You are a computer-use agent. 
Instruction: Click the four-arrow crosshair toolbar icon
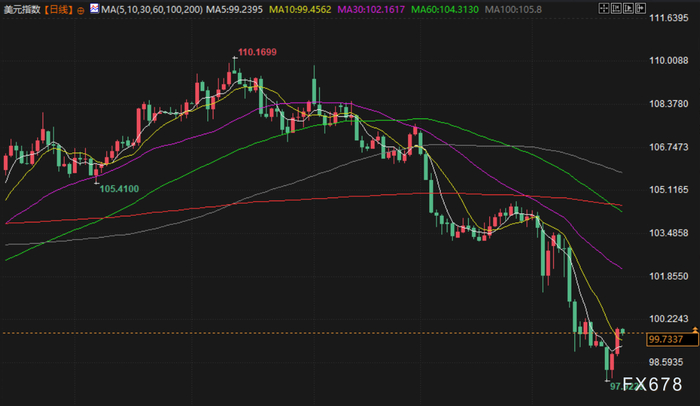click(x=604, y=8)
